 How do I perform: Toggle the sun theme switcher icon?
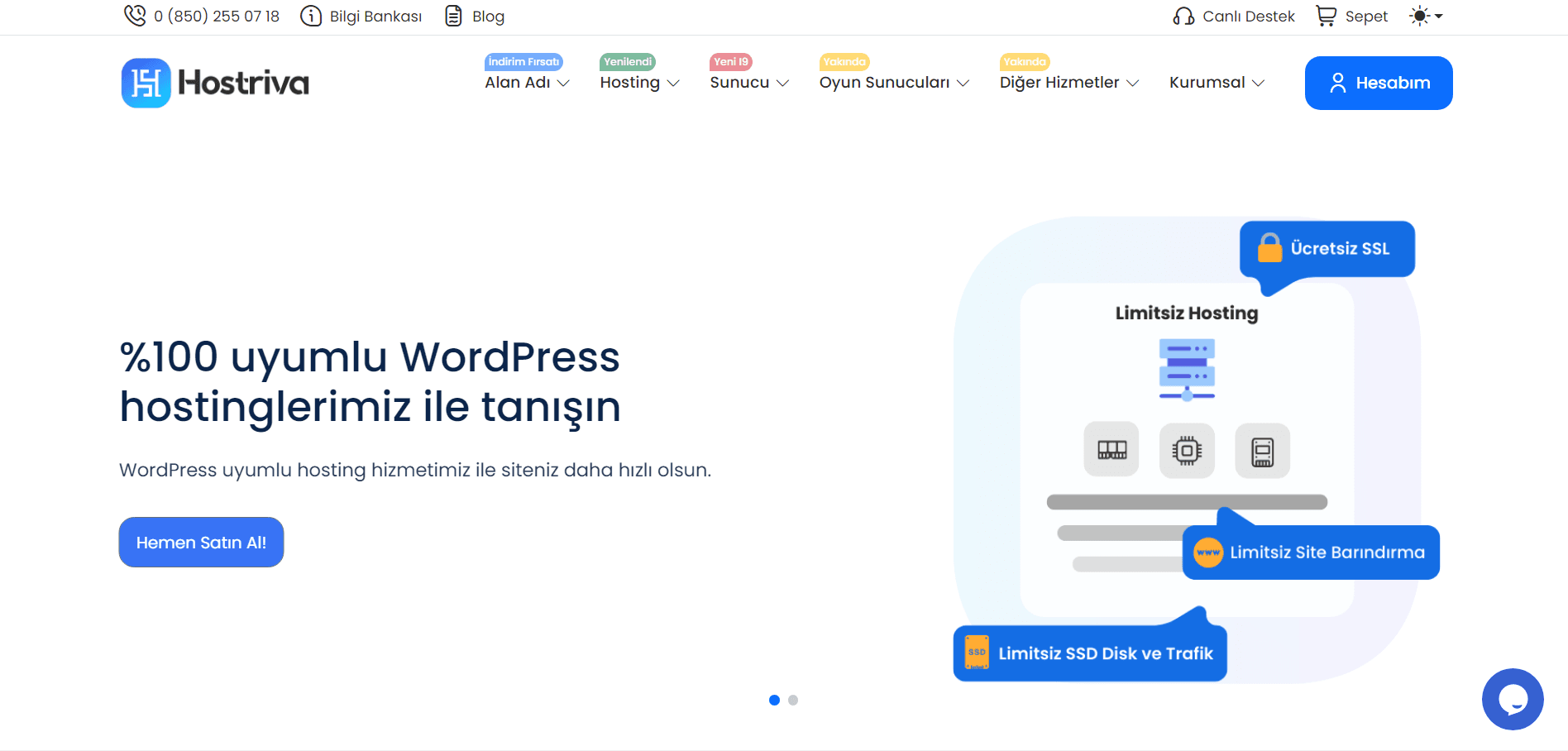pos(1420,16)
